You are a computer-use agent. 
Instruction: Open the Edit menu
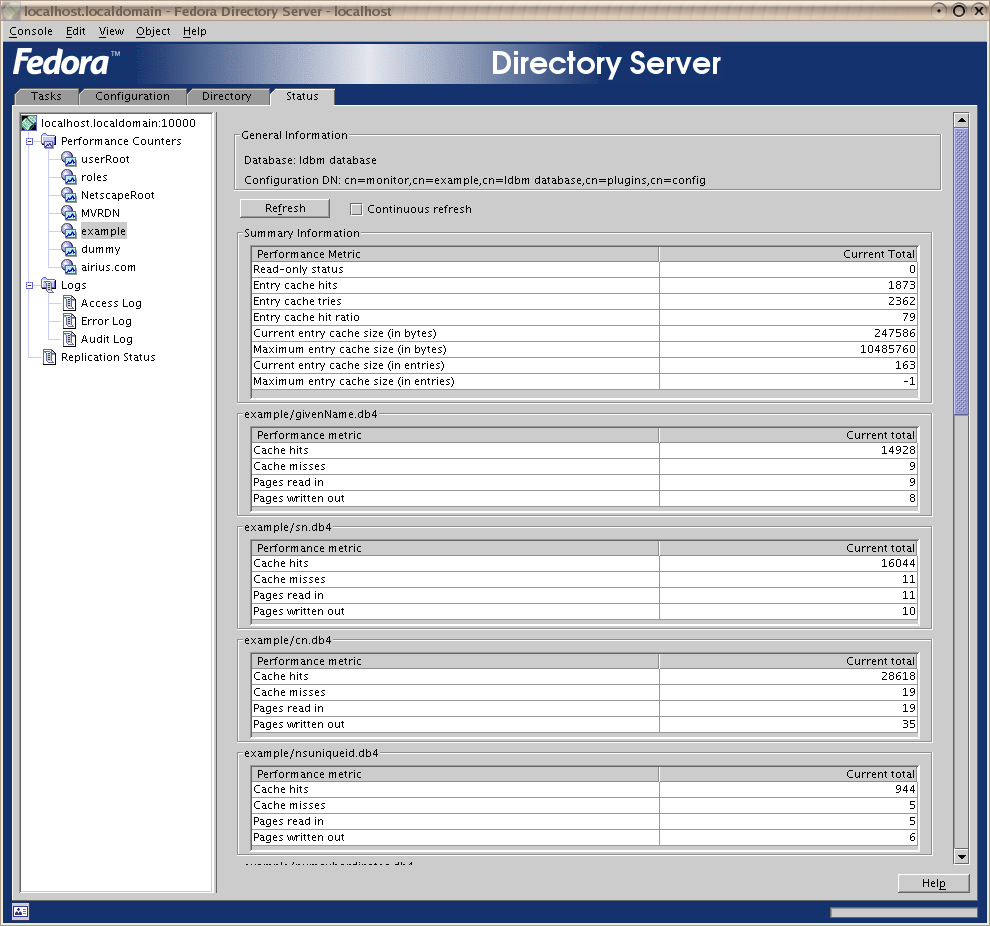coord(75,31)
